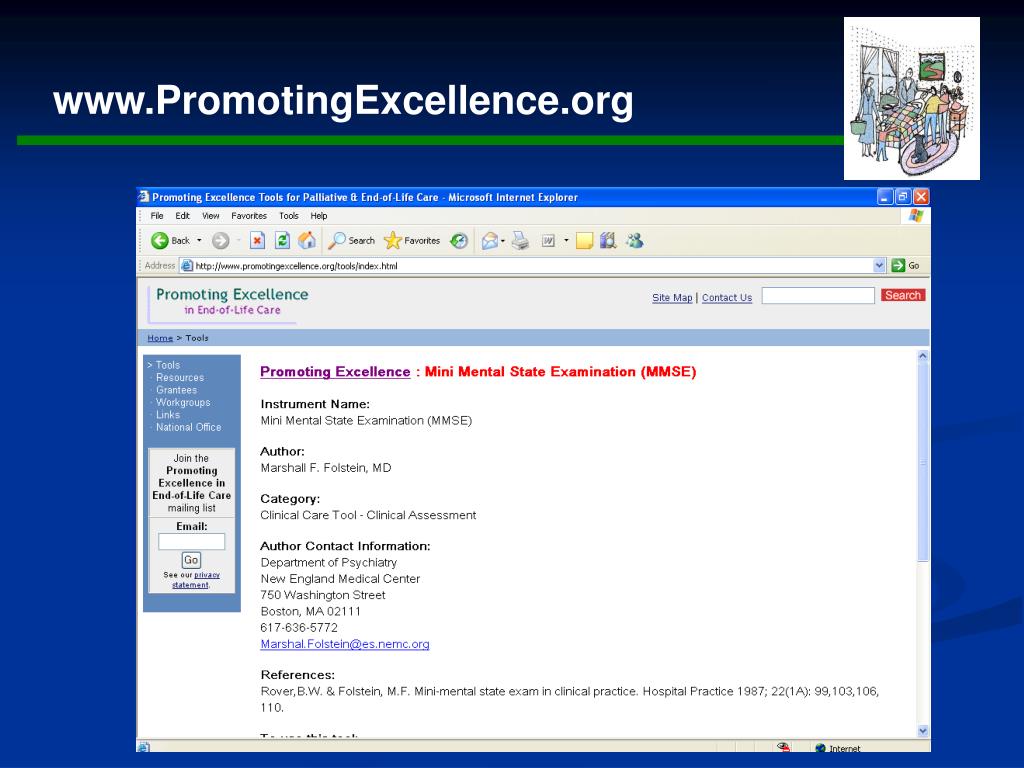Image resolution: width=1024 pixels, height=768 pixels.
Task: Click the page scrollbar down arrow
Action: click(923, 731)
